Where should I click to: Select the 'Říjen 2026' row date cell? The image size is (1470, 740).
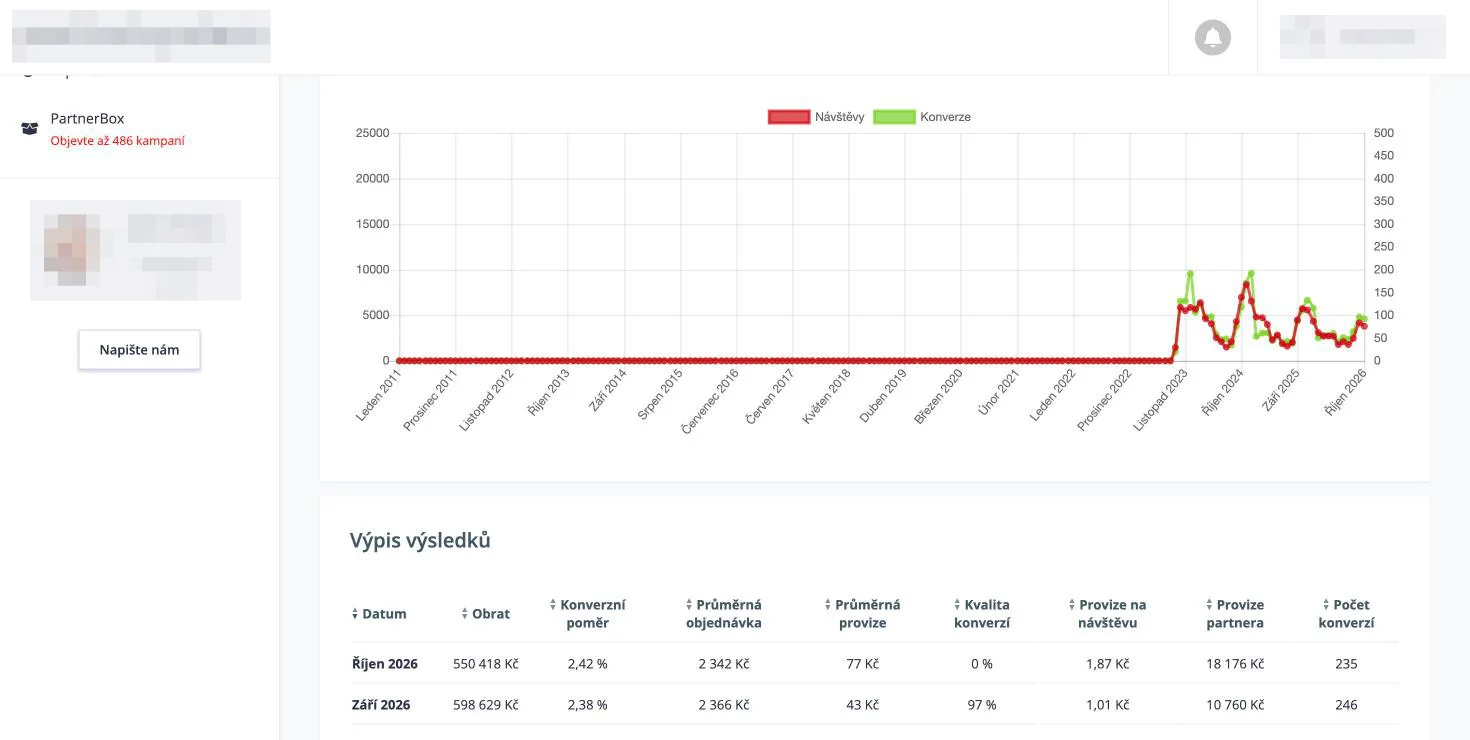pos(385,664)
